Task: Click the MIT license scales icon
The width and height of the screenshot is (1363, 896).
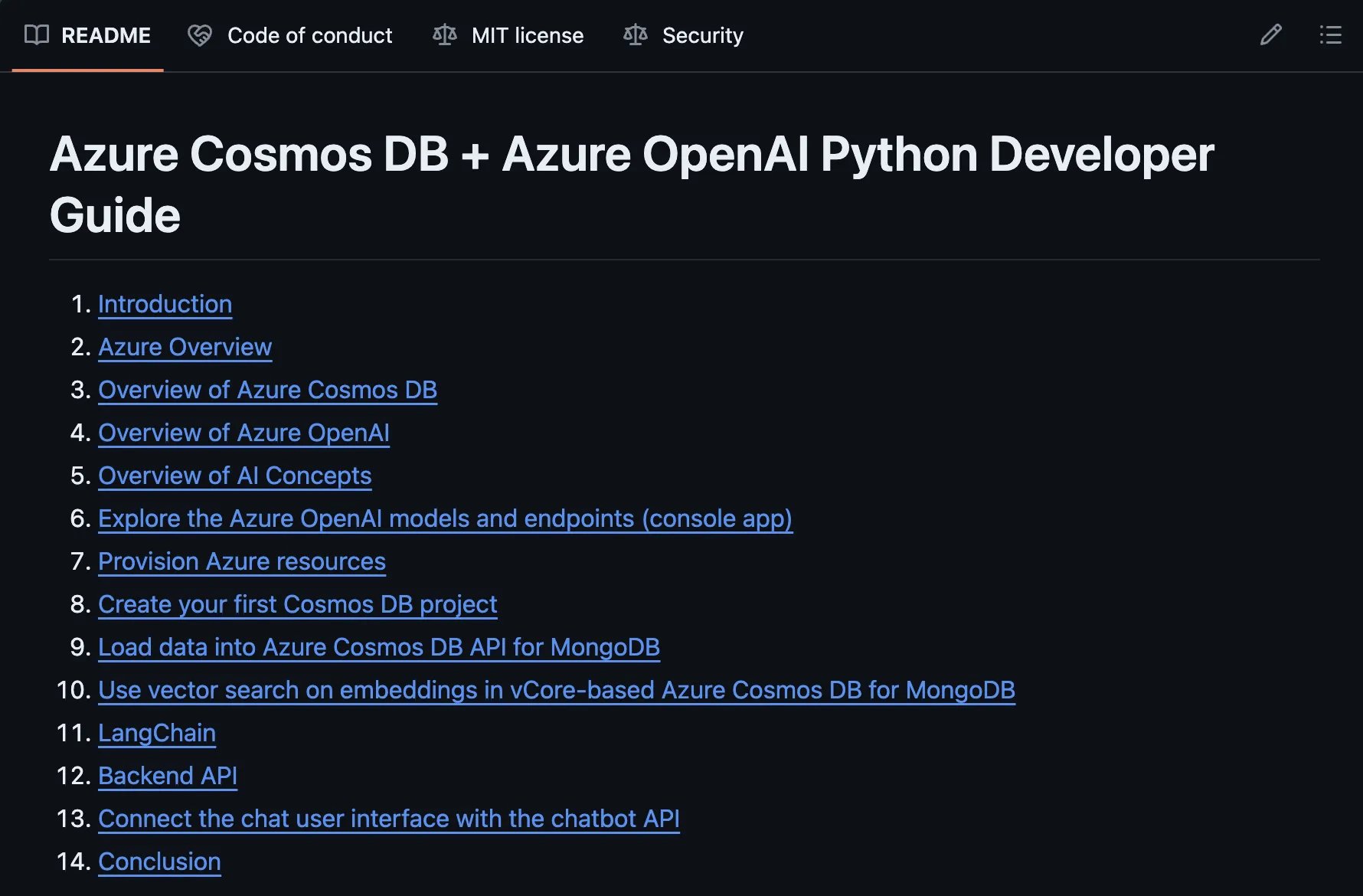Action: click(x=445, y=35)
